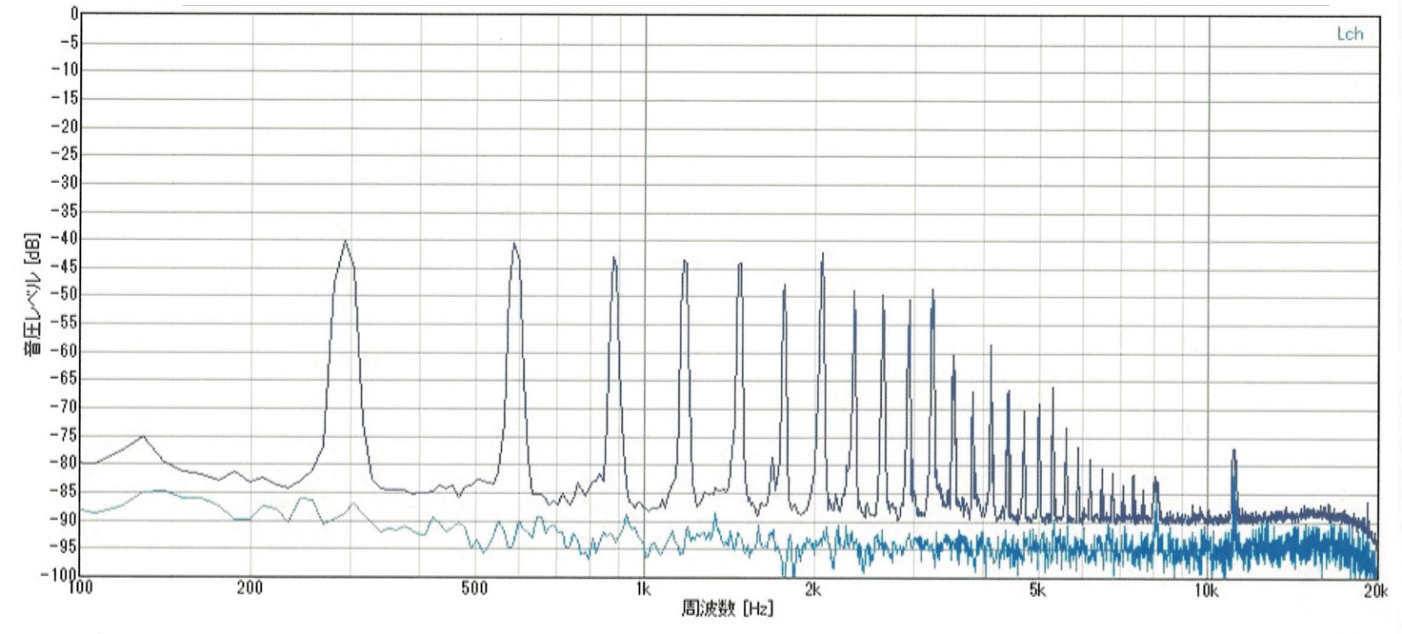Click the isolated spike just past 10k
Image resolution: width=1402 pixels, height=634 pixels.
tap(1234, 453)
